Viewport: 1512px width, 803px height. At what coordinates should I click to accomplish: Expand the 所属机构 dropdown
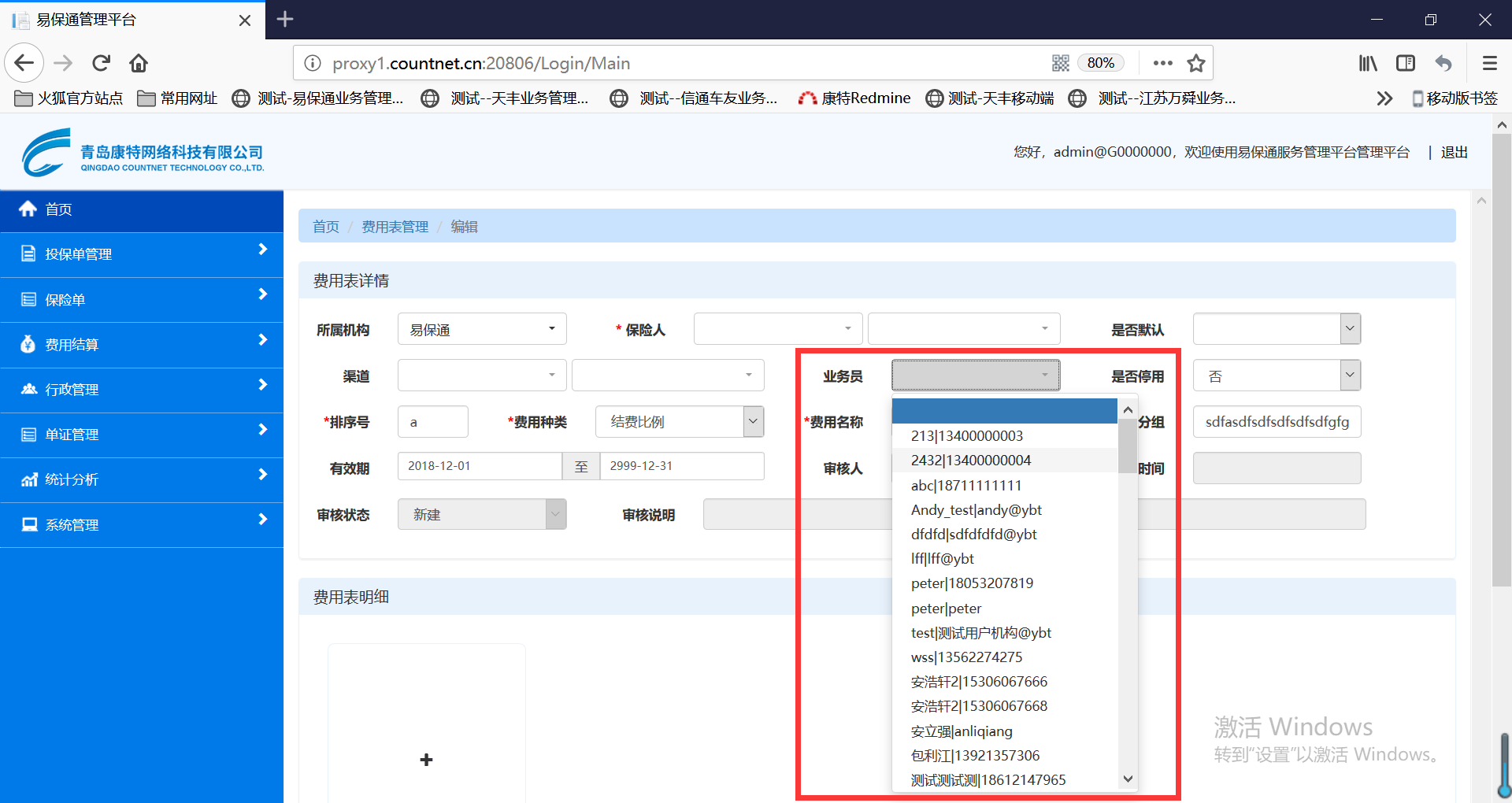pyautogui.click(x=481, y=329)
